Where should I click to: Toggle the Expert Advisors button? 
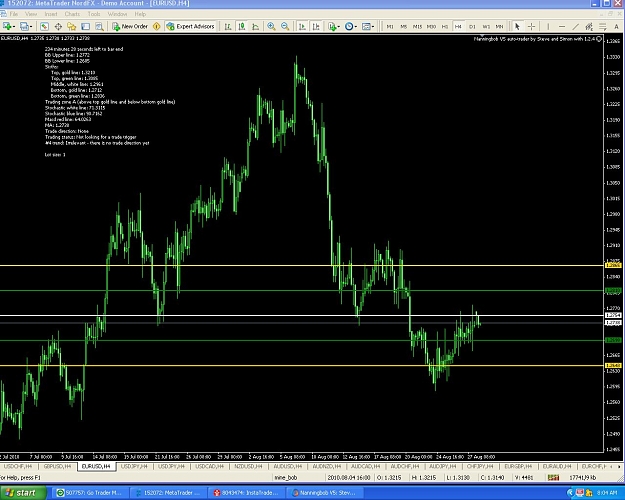click(191, 26)
